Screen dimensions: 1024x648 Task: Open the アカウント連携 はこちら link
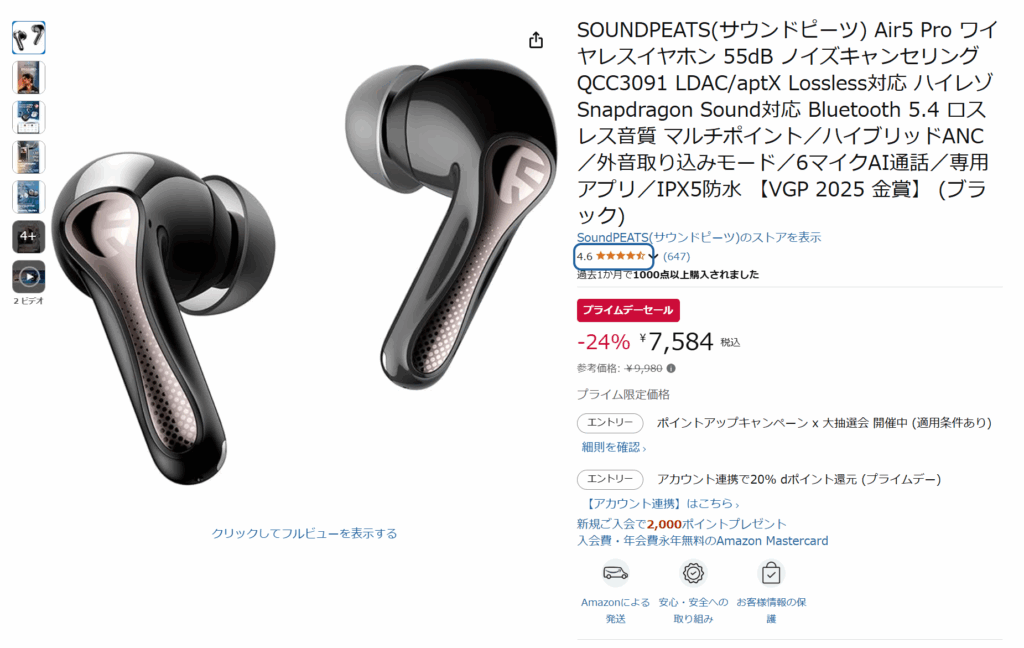click(661, 504)
